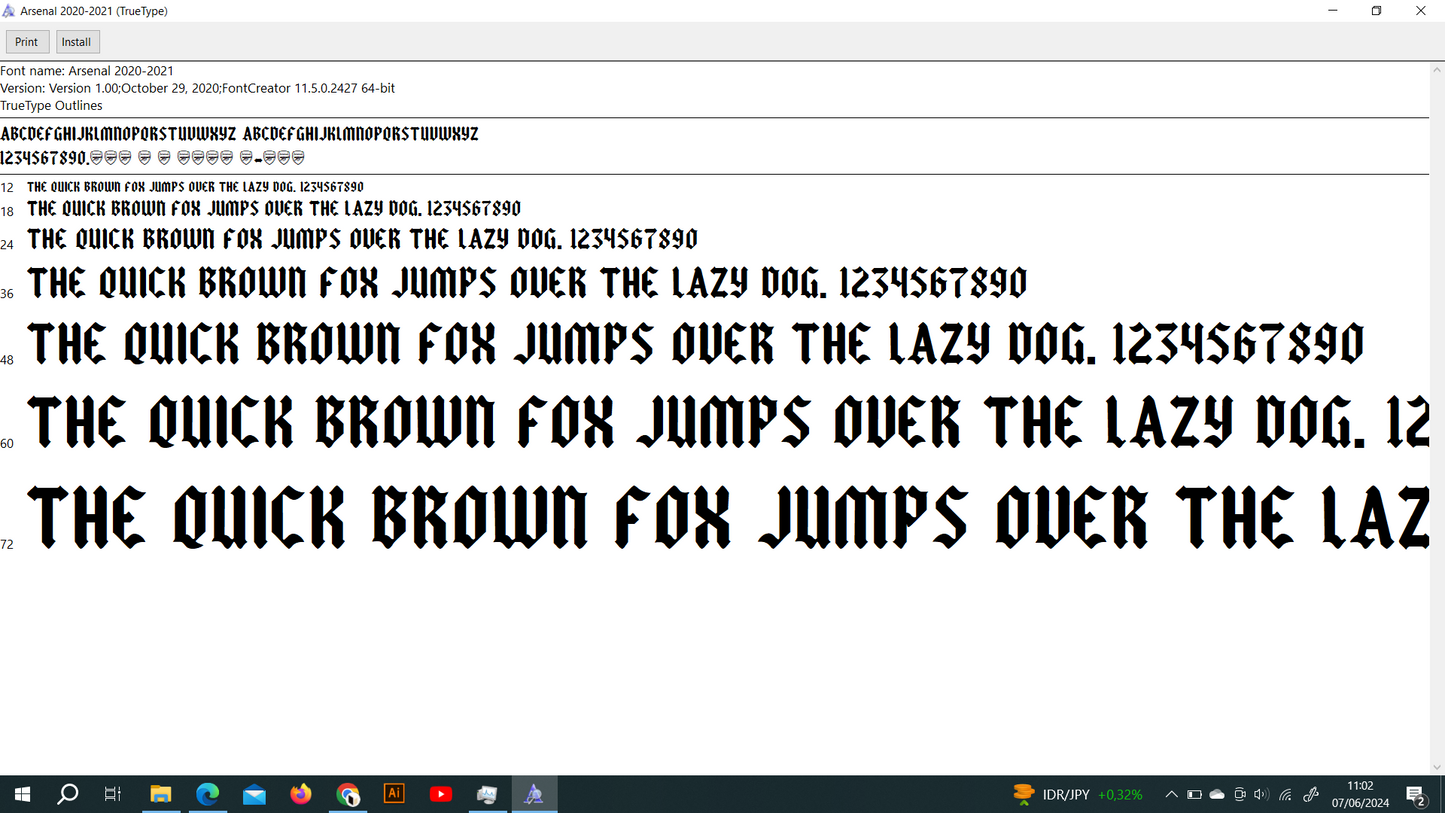
Task: Open Adobe Illustrator from the taskbar
Action: (x=393, y=793)
